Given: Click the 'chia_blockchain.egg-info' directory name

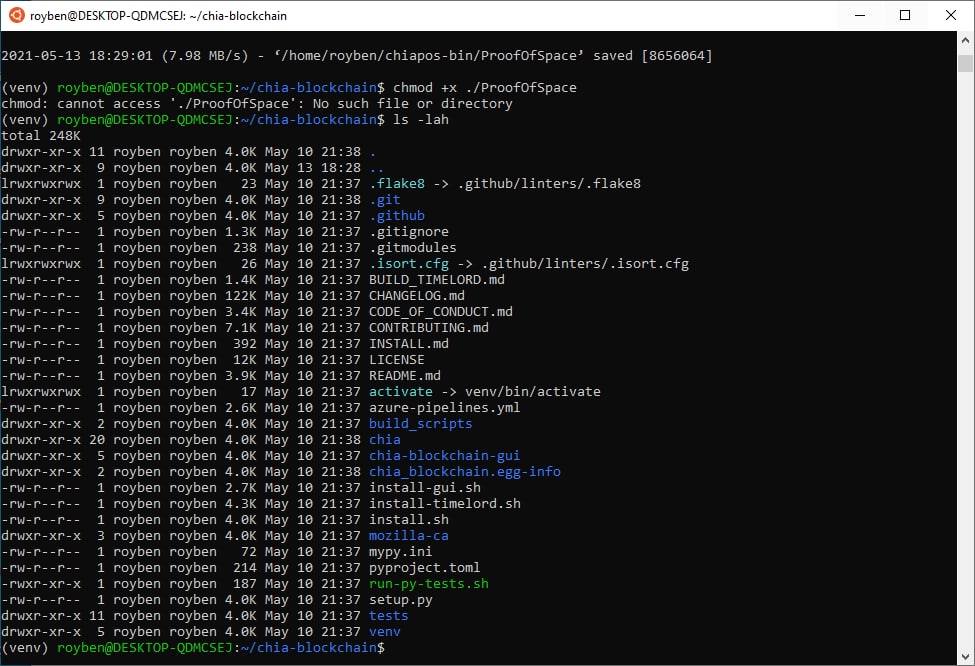Looking at the screenshot, I should [464, 472].
